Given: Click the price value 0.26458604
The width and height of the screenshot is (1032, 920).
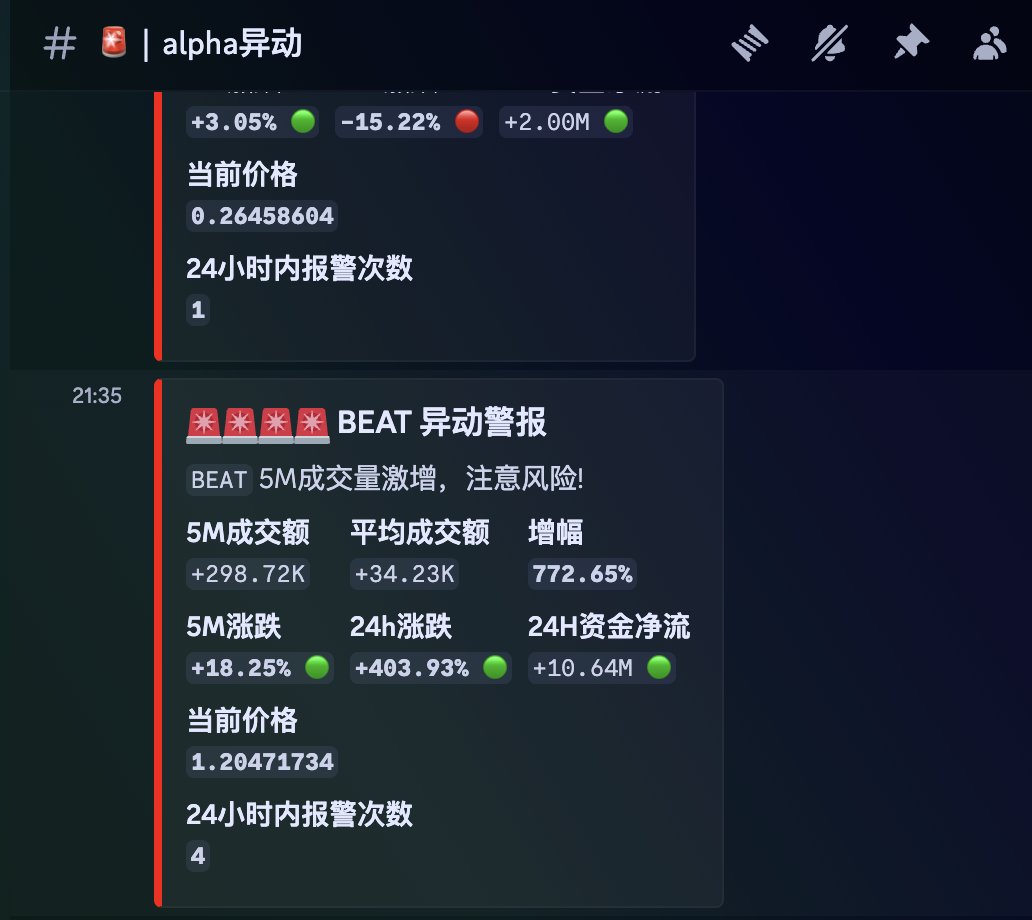Looking at the screenshot, I should point(262,216).
